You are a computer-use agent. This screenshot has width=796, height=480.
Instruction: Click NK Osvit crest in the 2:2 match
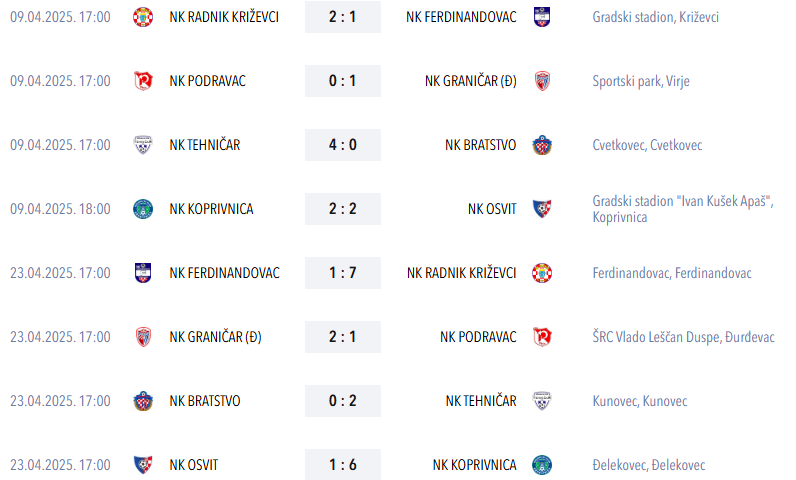(542, 209)
